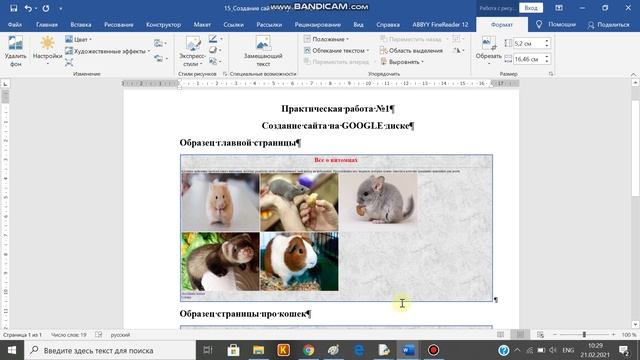Click the Bandicam record icon on the taskbar
This screenshot has height=360, width=640.
point(433,350)
